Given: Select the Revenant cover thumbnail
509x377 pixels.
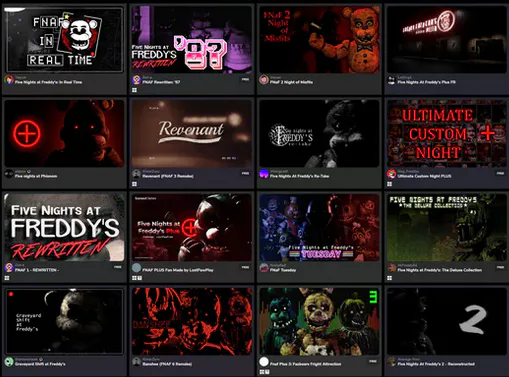Looking at the screenshot, I should tap(192, 134).
